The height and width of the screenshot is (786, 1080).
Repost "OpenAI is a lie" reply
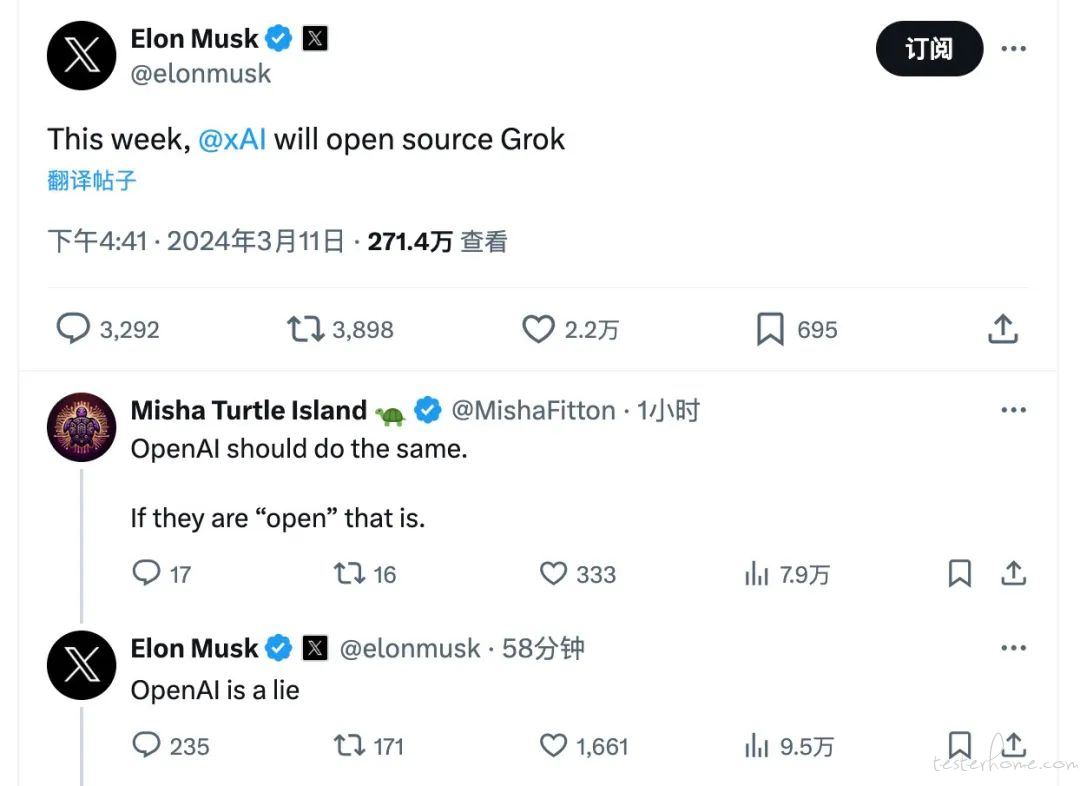tap(349, 745)
